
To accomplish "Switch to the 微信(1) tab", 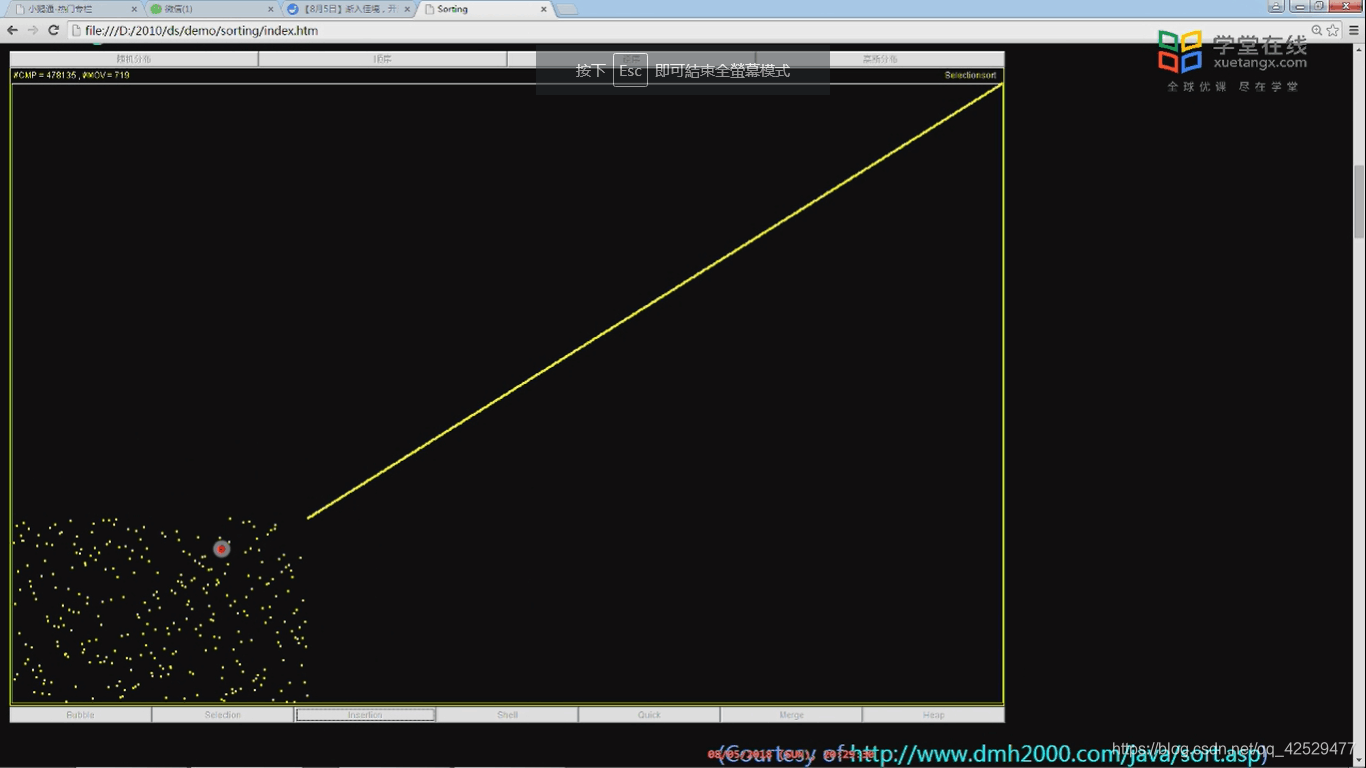I will pyautogui.click(x=210, y=9).
